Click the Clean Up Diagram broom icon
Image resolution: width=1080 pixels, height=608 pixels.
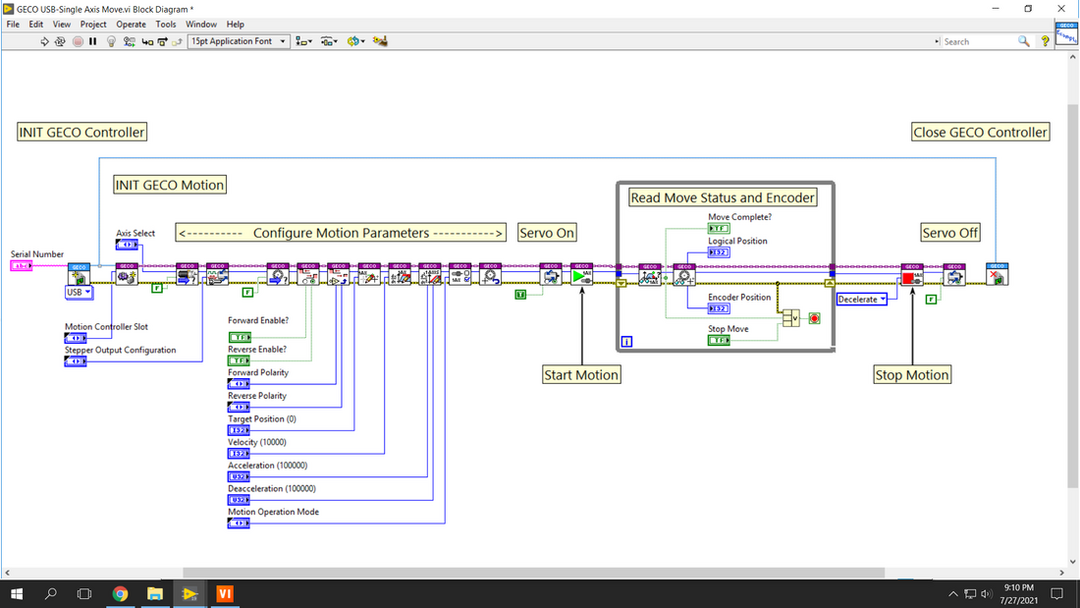[380, 42]
